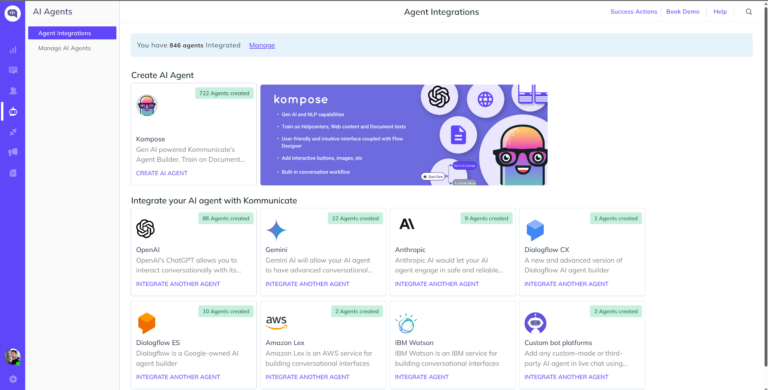Click the Anthropic card title
768x390 pixels.
(410, 250)
